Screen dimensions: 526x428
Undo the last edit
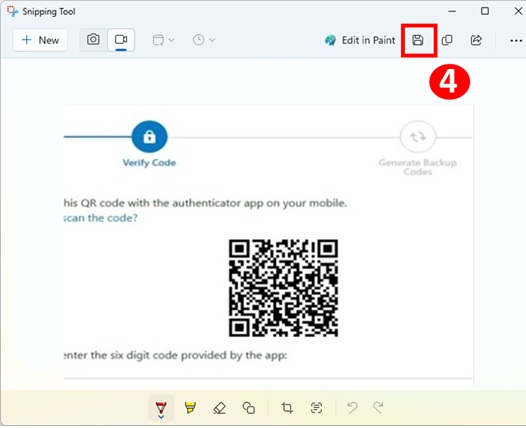(x=352, y=408)
